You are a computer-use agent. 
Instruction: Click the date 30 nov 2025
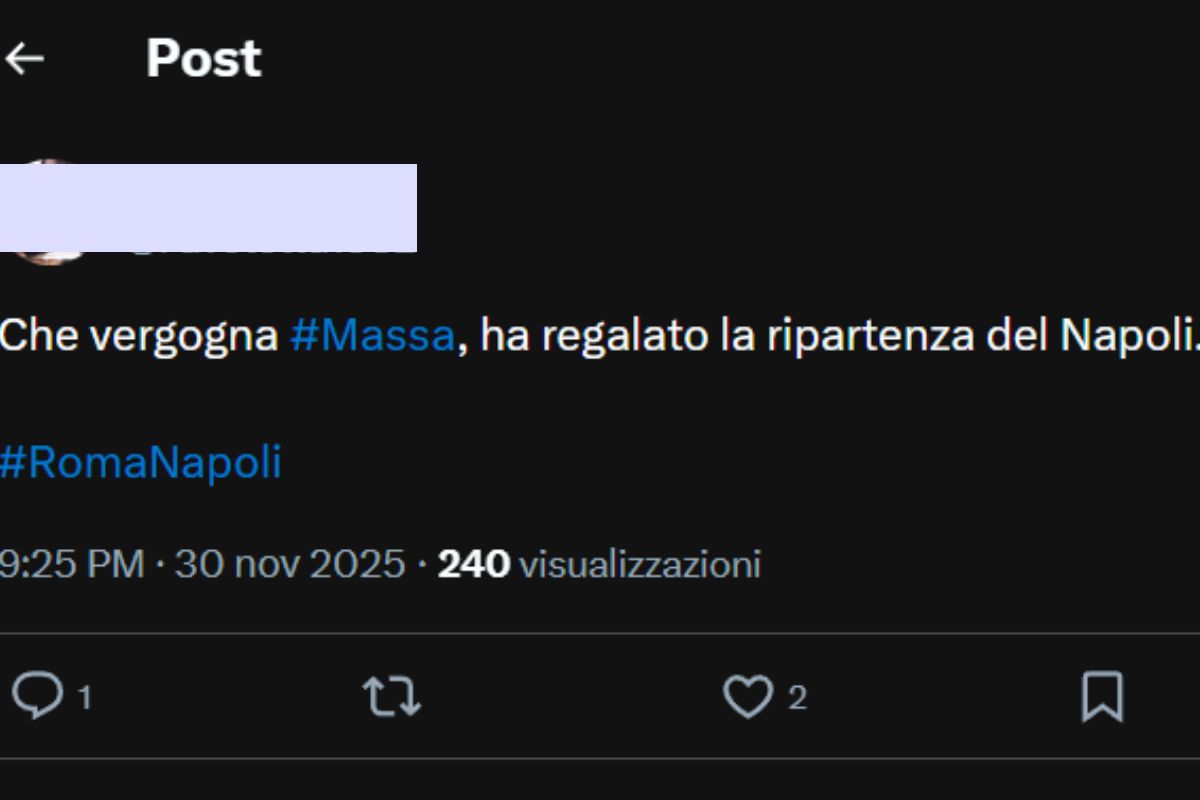(x=290, y=563)
